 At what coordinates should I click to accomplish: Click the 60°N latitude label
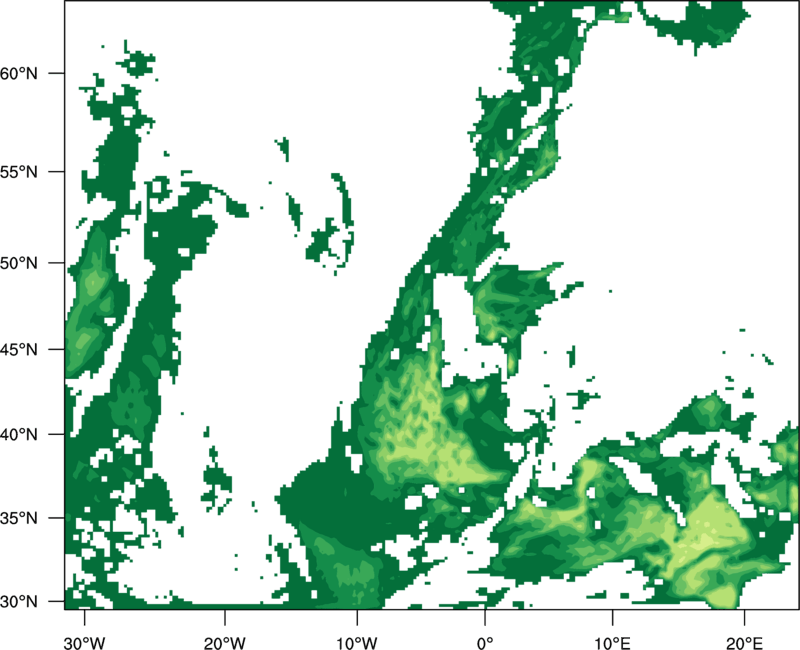(x=19, y=73)
